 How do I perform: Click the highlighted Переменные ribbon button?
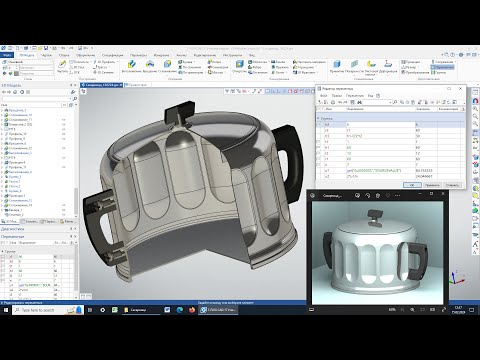tap(442, 67)
